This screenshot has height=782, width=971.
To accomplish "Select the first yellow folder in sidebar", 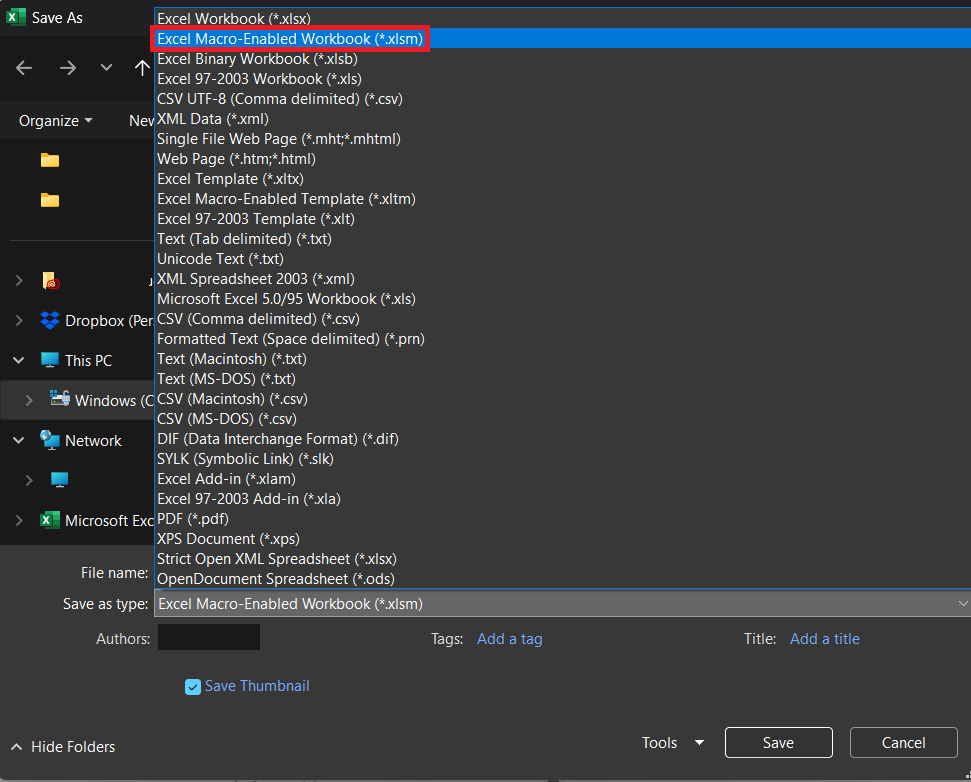I will pos(50,160).
